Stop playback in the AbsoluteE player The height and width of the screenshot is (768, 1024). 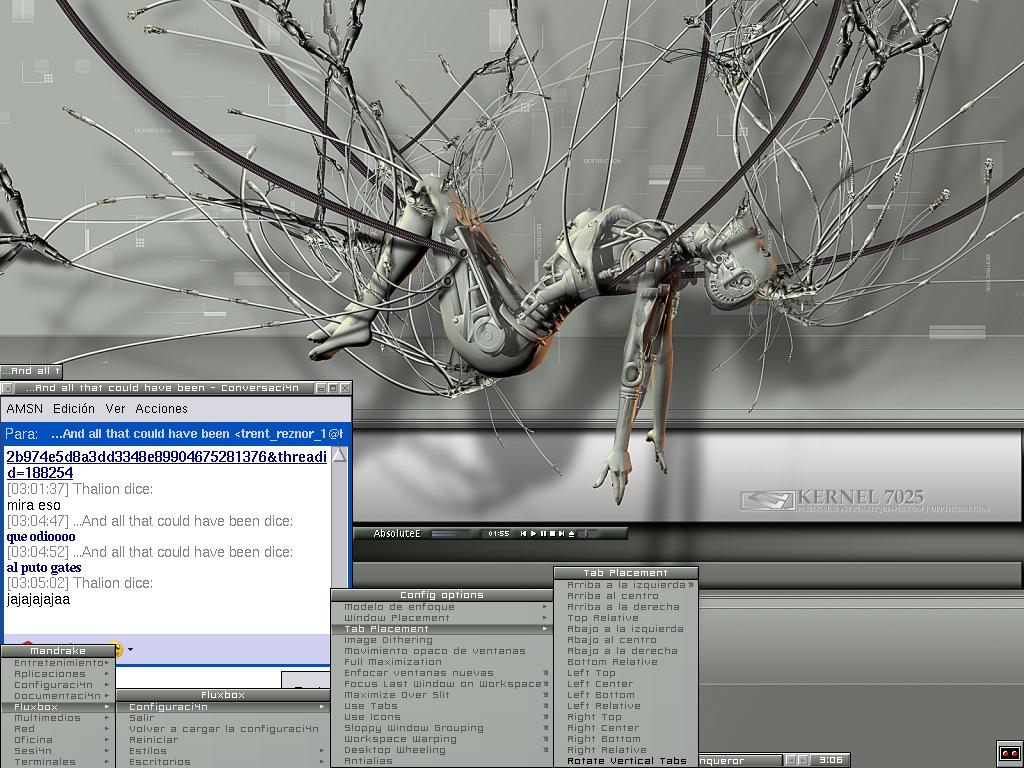[x=552, y=534]
